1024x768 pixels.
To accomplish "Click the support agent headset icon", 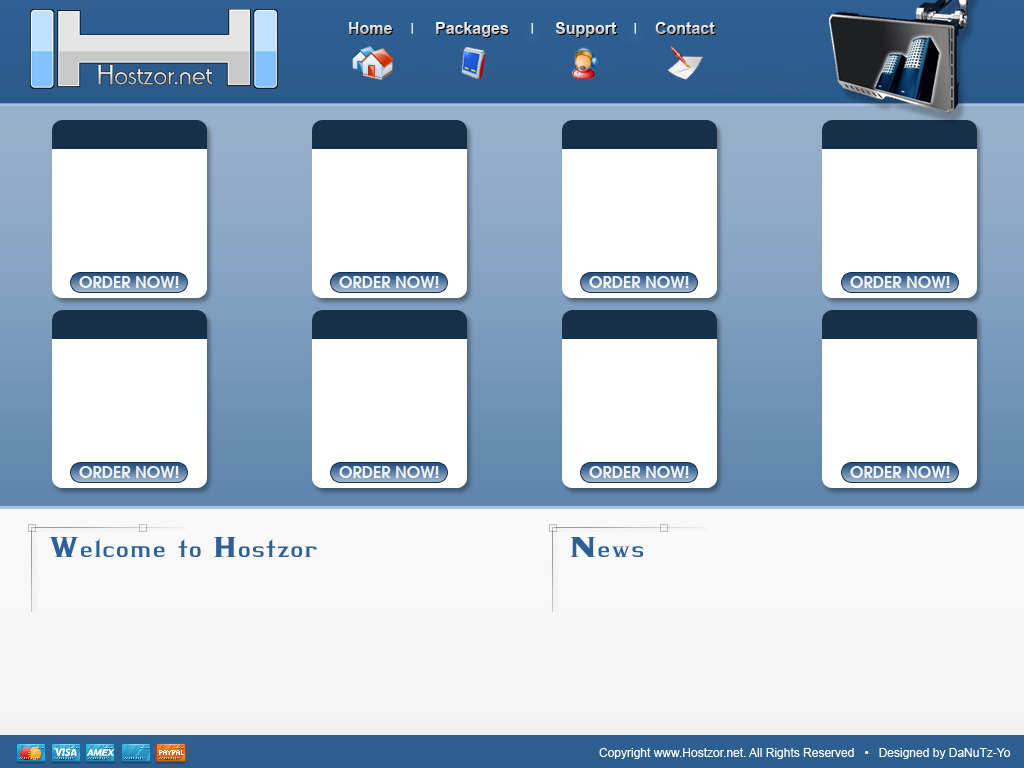I will [585, 63].
